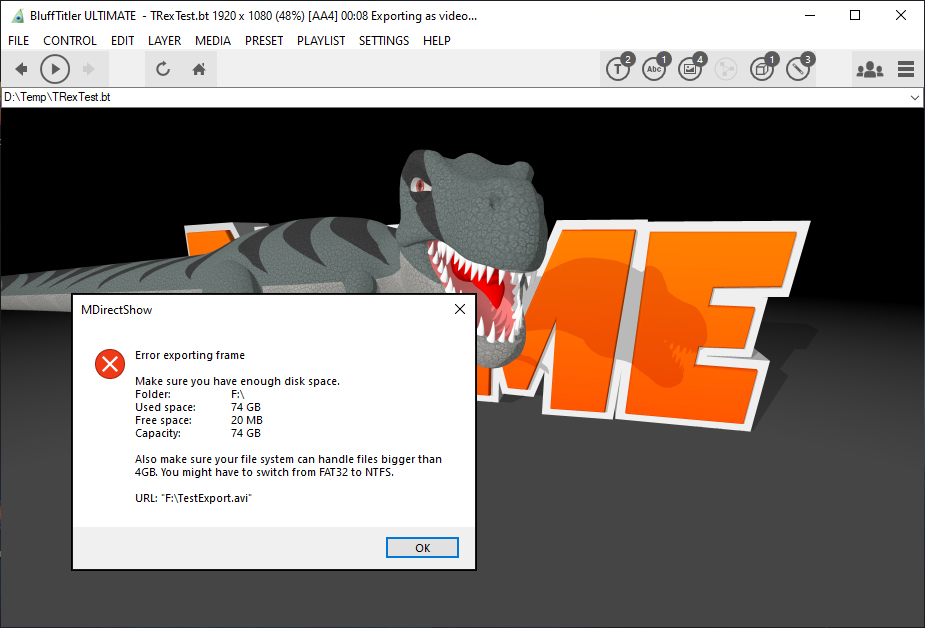This screenshot has width=925, height=628.
Task: Open Abc layers icon with badge 1
Action: point(655,67)
